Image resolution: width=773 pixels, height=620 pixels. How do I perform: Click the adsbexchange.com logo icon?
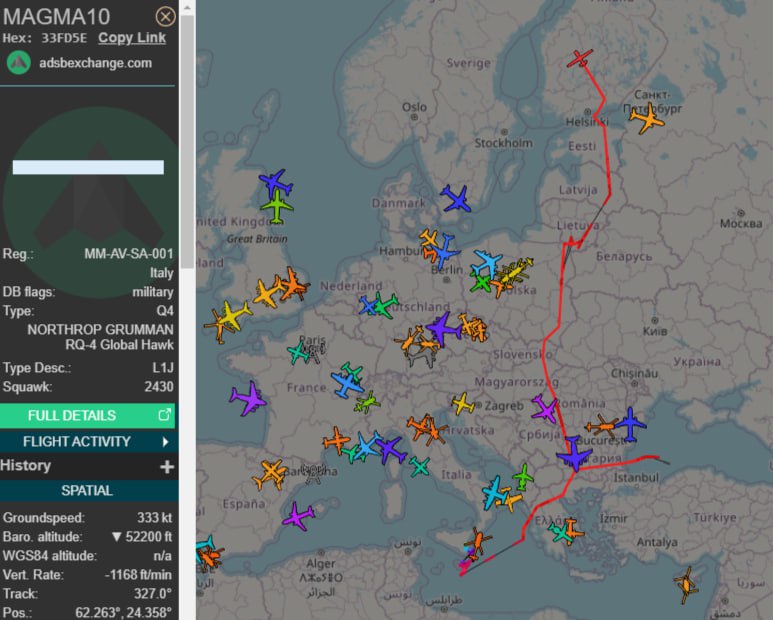click(19, 63)
